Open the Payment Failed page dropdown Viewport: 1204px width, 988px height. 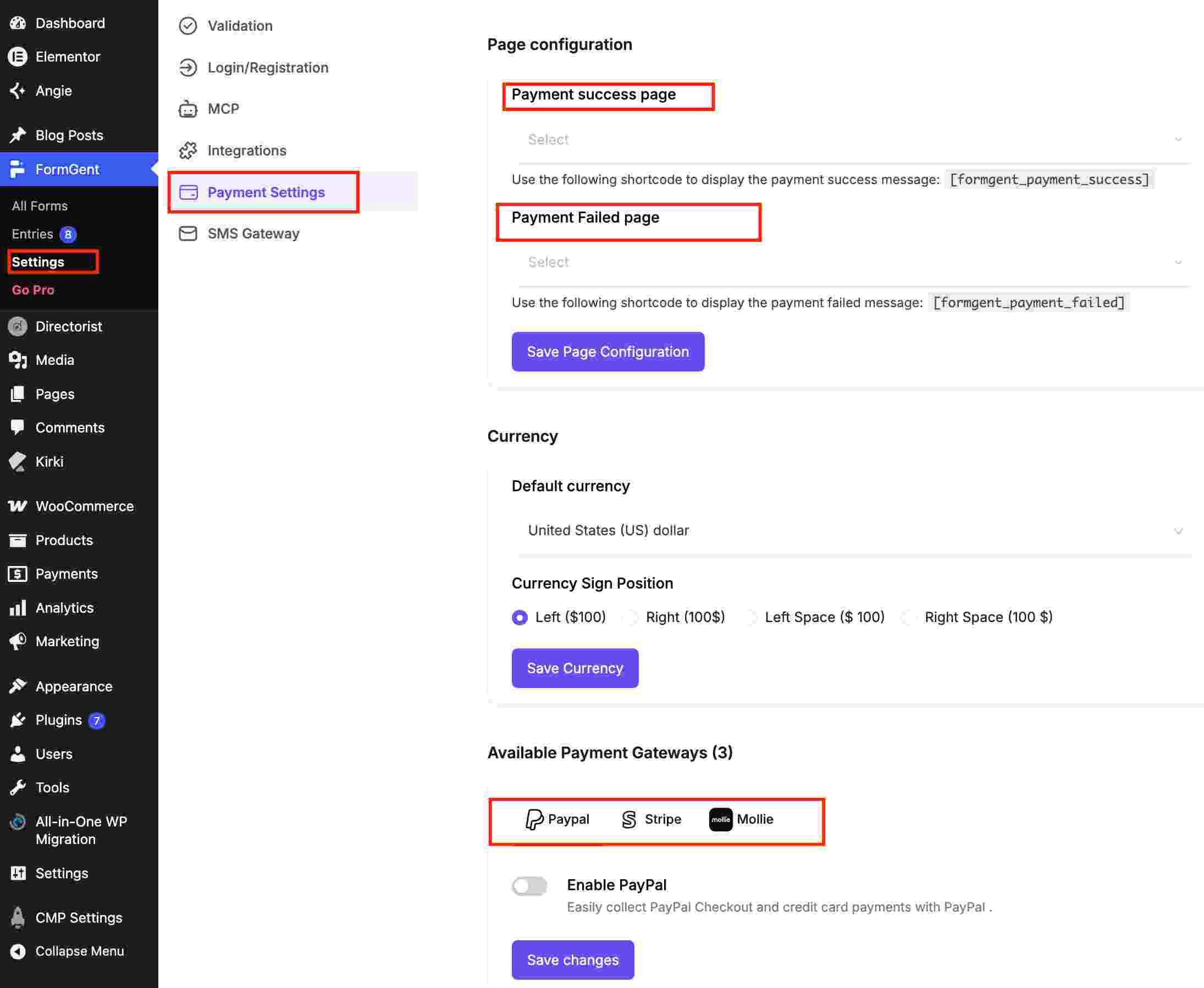853,262
